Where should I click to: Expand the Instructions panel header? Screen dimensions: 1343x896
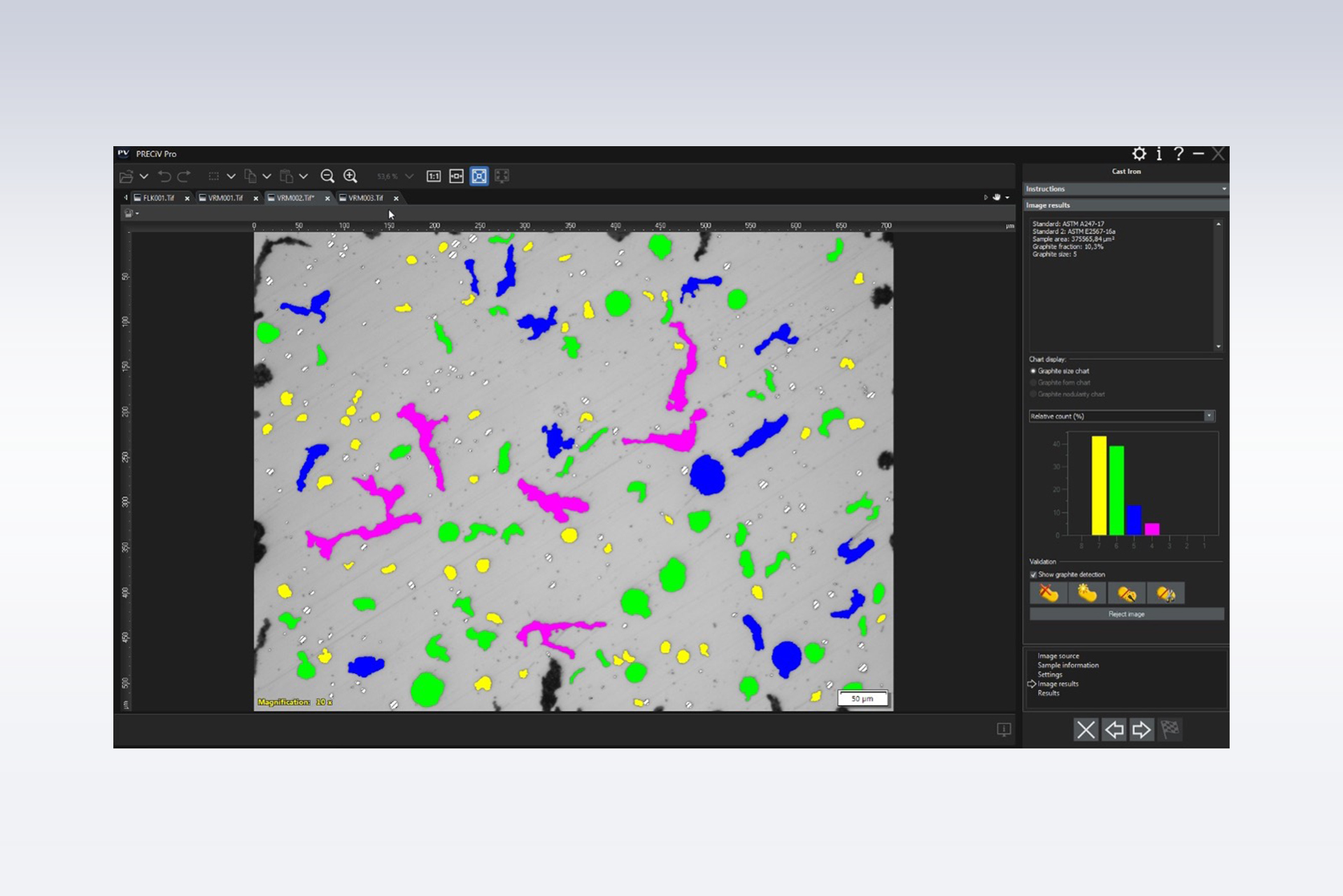click(x=1125, y=189)
